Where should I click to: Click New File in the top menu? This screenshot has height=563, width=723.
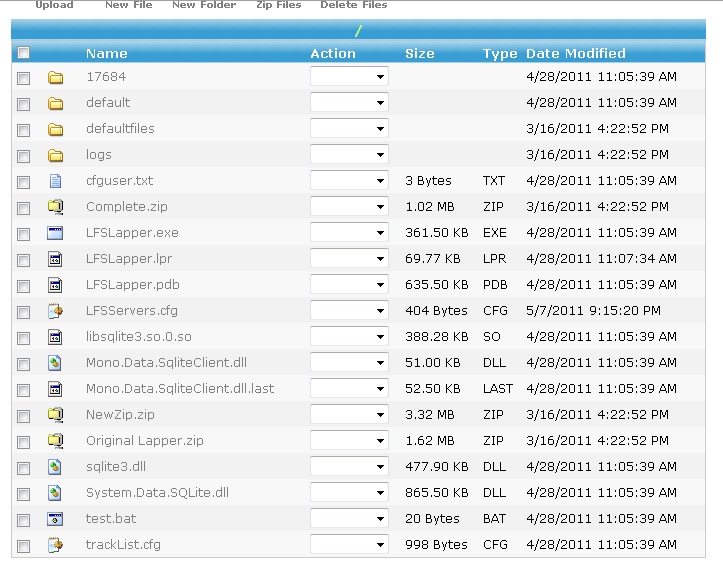click(129, 5)
